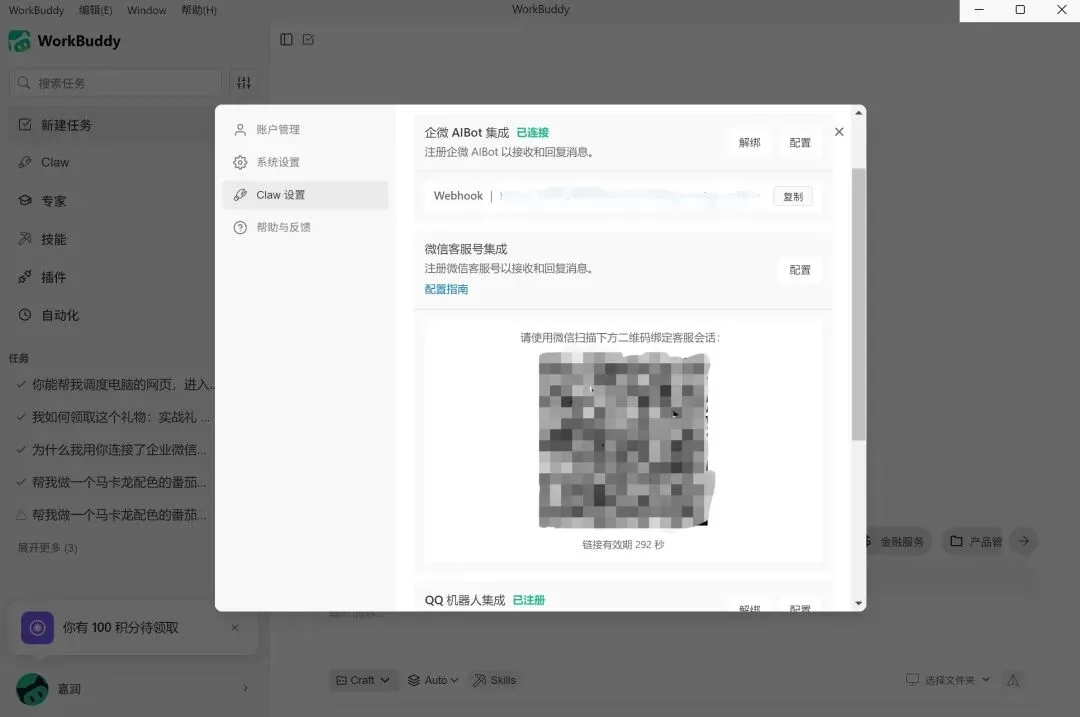This screenshot has height=717, width=1080.
Task: Click the 已注册 status for QQ 机器人集成
Action: [528, 600]
